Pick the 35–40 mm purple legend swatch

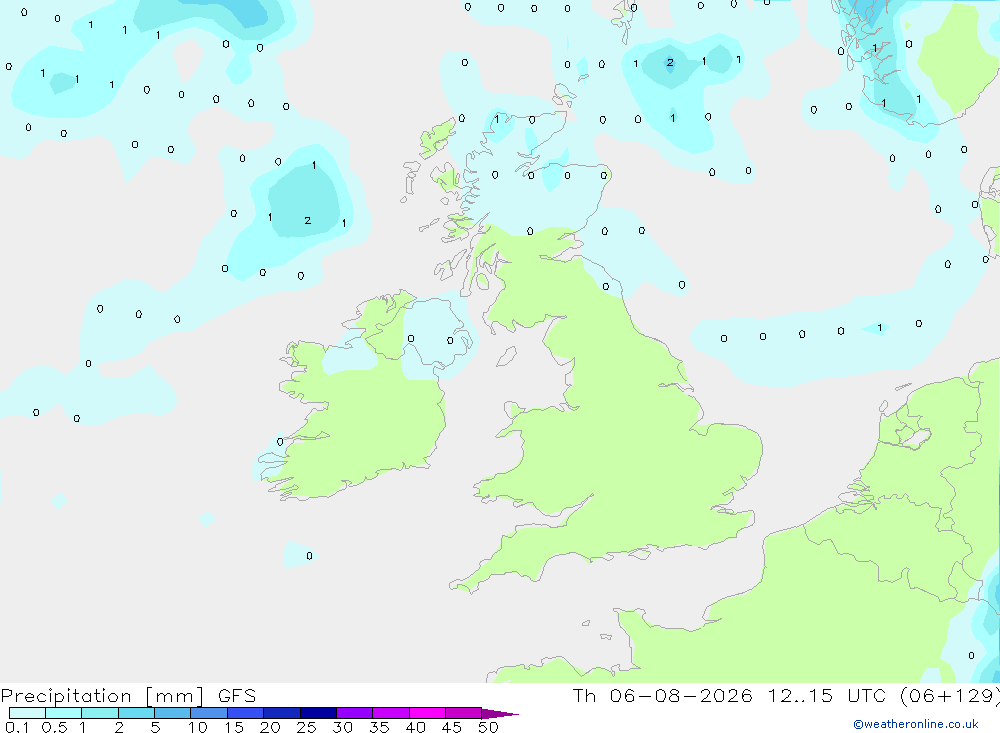click(390, 713)
